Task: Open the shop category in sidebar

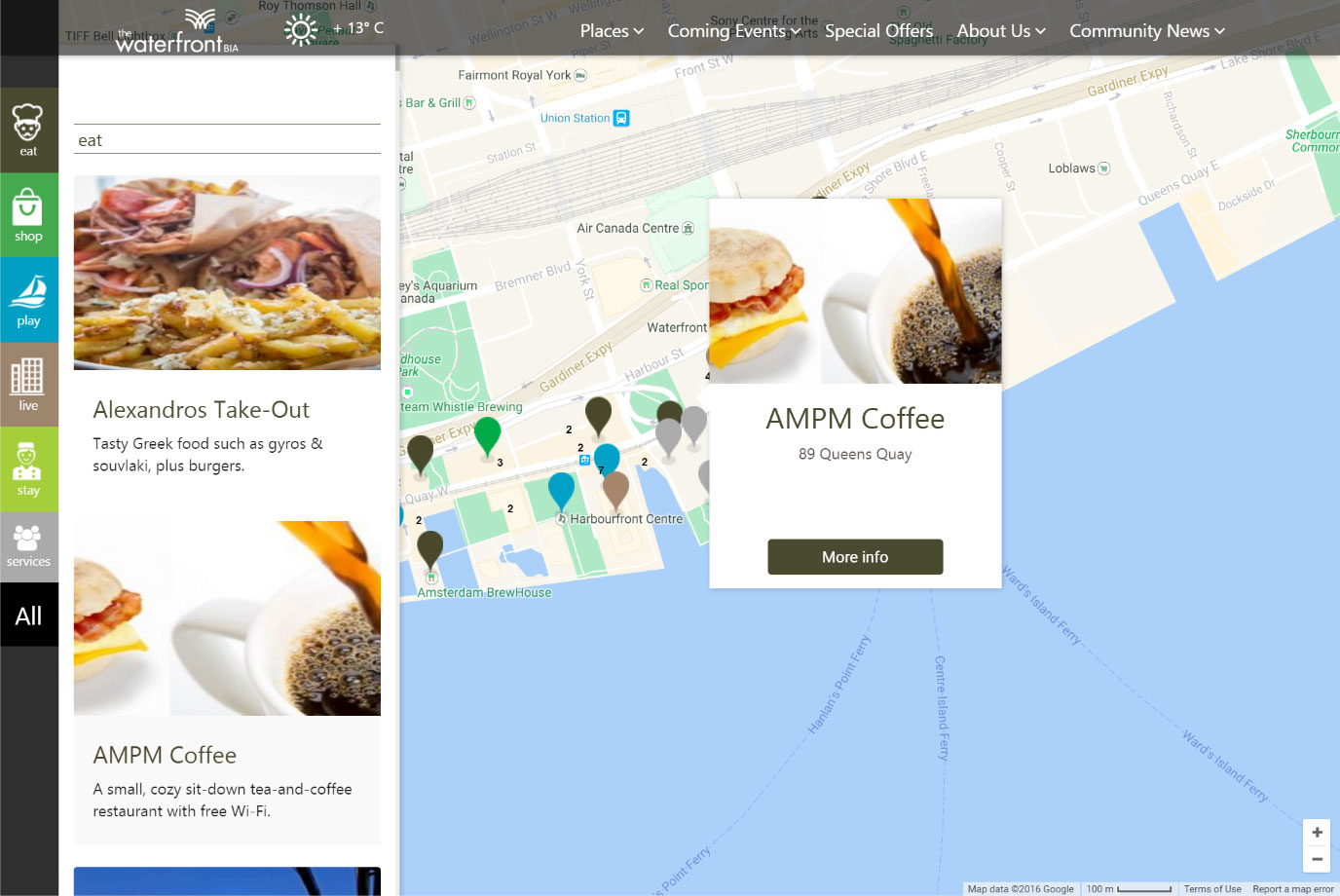Action: click(x=28, y=215)
